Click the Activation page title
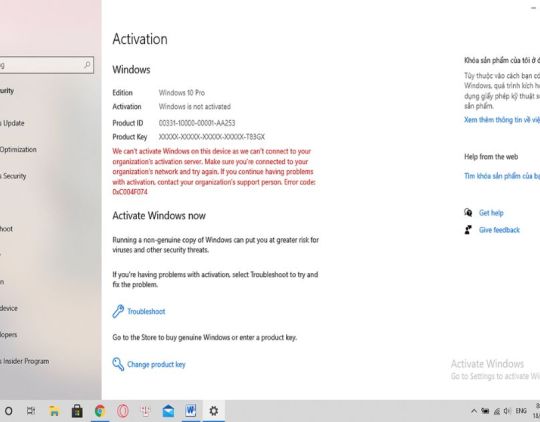540x422 pixels. (x=140, y=39)
